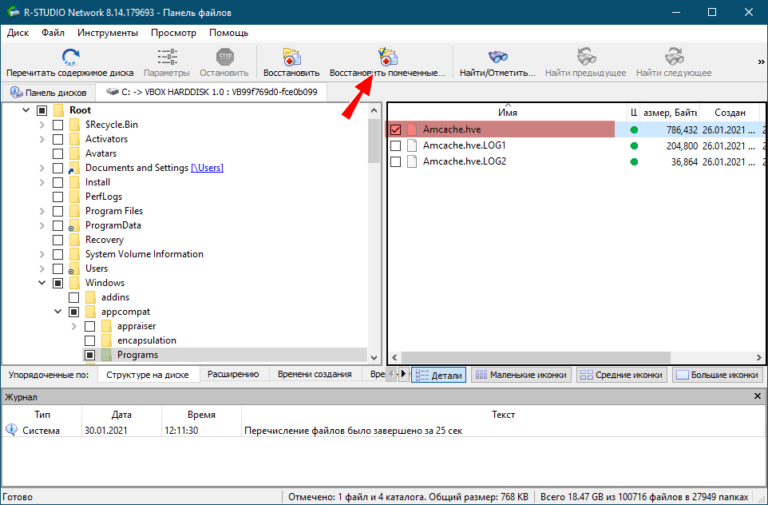768x505 pixels.
Task: Expand the appraiser folder node
Action: tap(74, 327)
